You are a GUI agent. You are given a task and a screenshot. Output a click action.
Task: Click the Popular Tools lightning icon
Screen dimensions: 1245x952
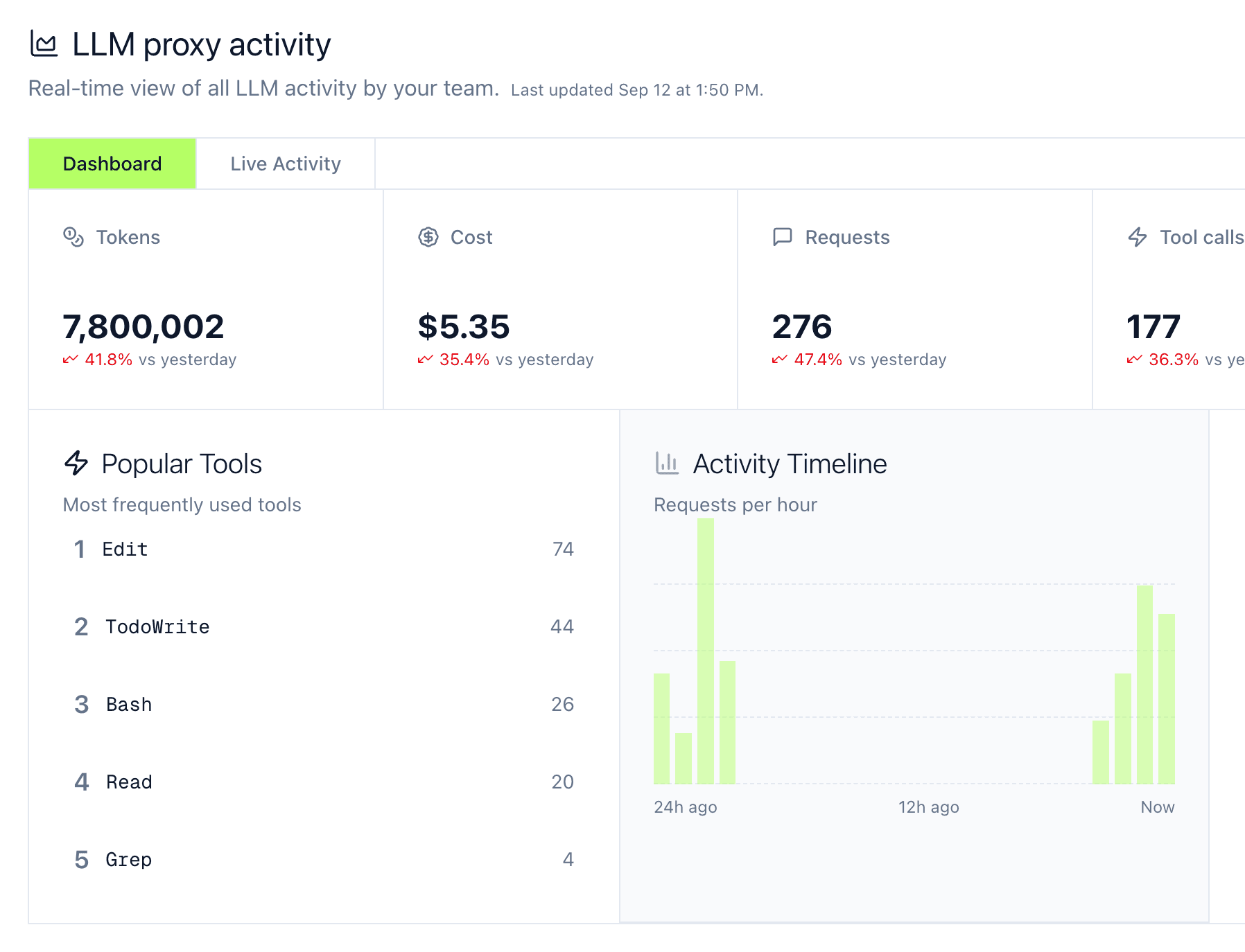[76, 464]
